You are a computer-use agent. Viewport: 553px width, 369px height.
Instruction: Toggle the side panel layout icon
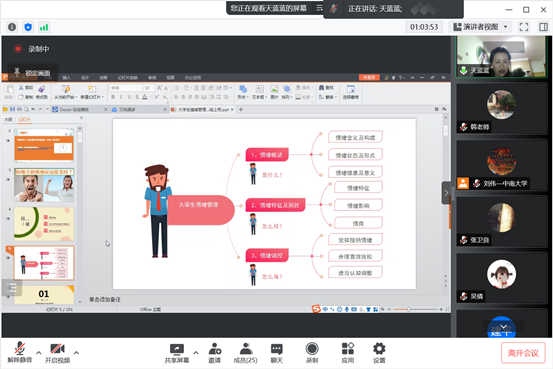click(543, 27)
